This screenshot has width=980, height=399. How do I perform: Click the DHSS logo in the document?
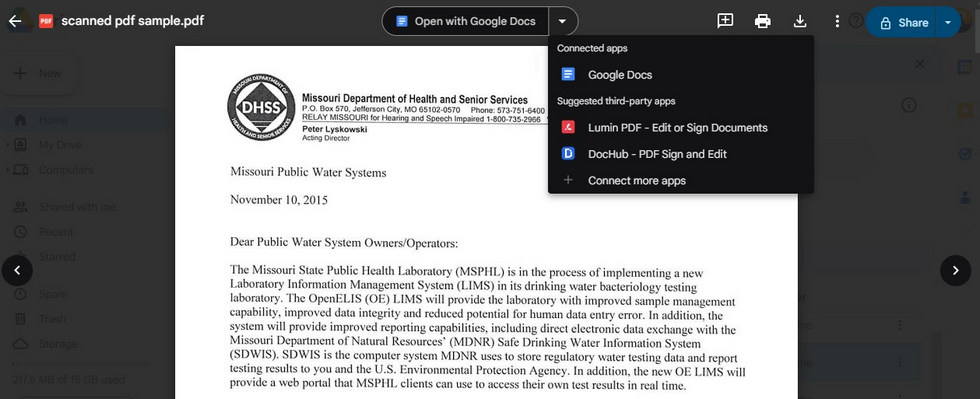pyautogui.click(x=261, y=107)
